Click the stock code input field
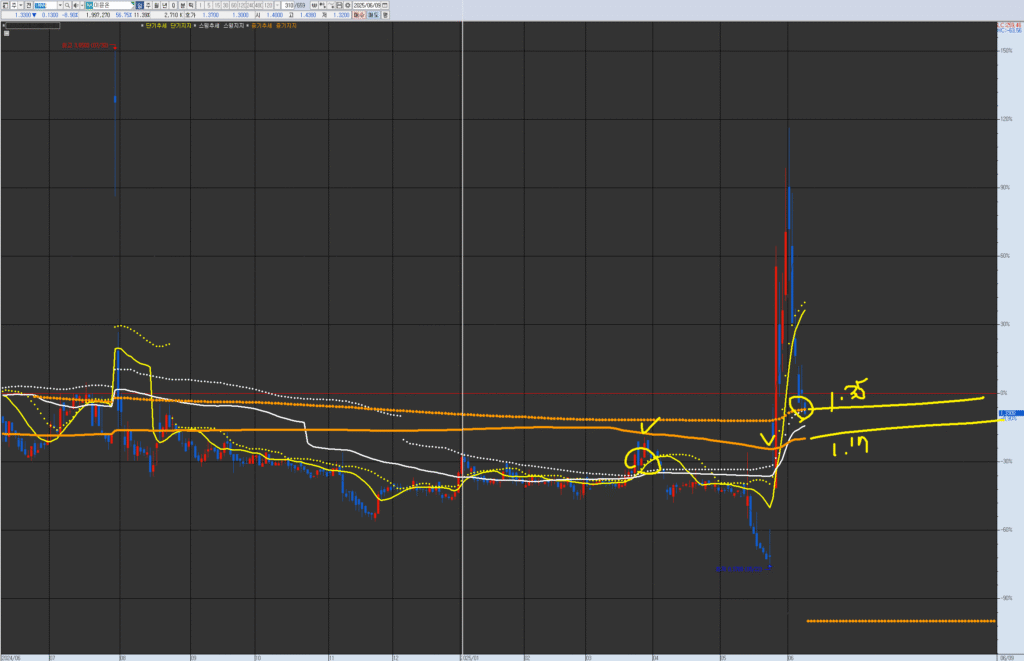Screen dimensions: 1024x661 click(x=46, y=5)
